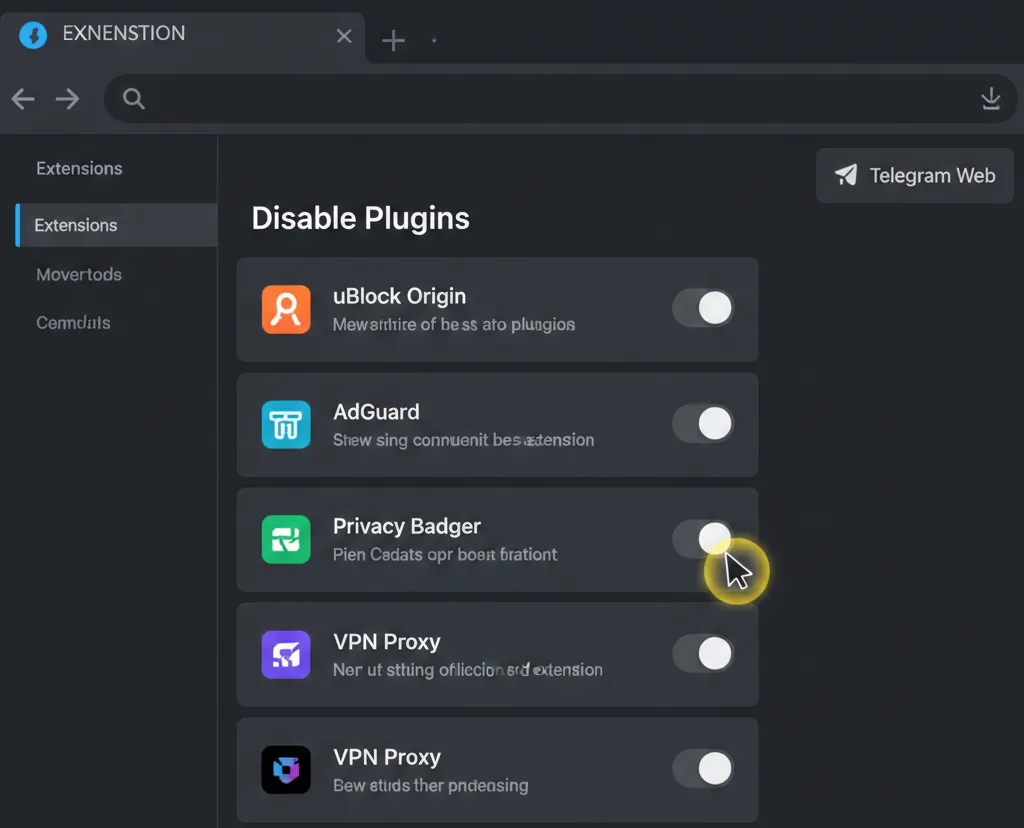Screen dimensions: 1024x828
Task: Click the AdGuard title text
Action: [376, 412]
